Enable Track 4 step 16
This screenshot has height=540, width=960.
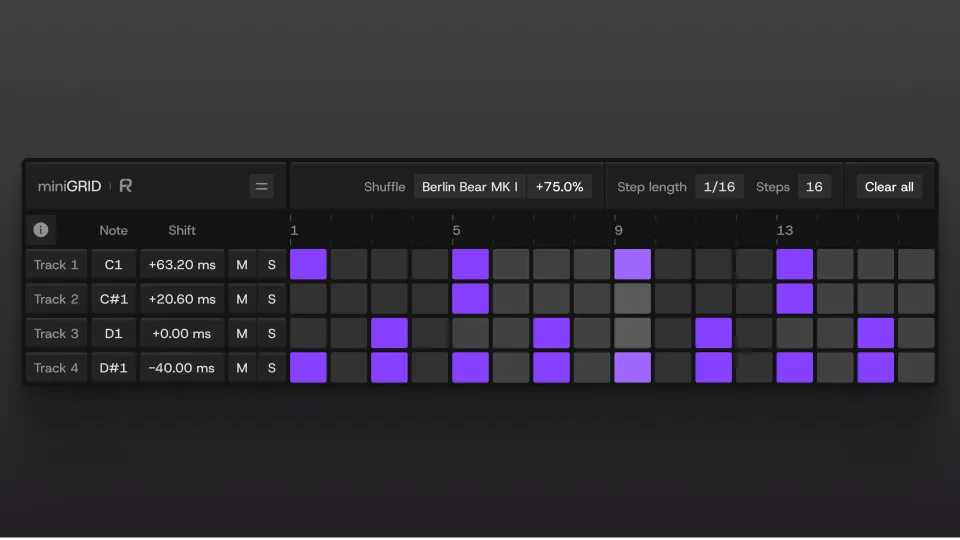(917, 367)
